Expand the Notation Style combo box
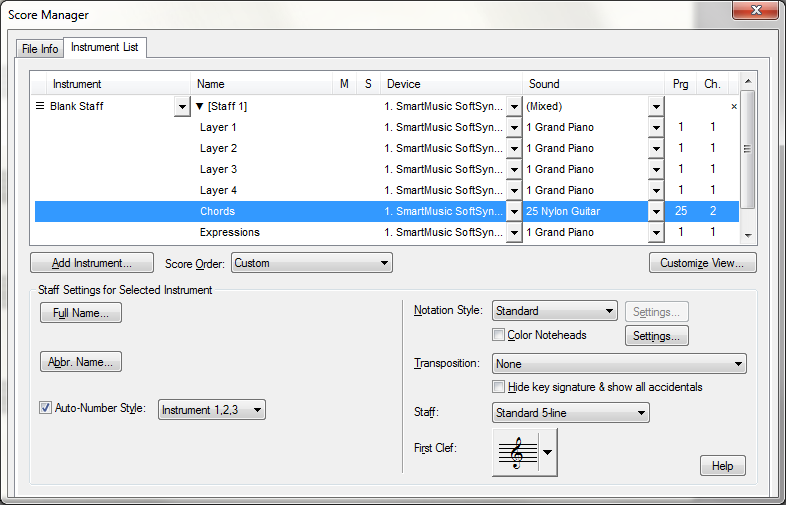786x505 pixels. point(554,311)
